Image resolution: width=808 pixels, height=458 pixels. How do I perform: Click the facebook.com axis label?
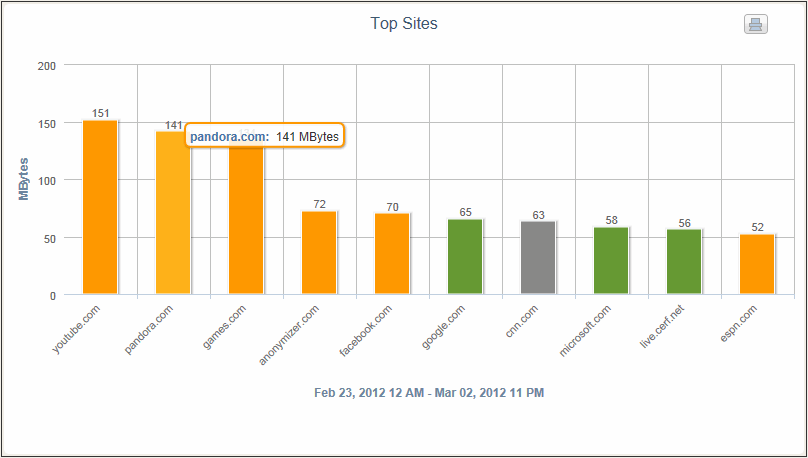tap(366, 331)
